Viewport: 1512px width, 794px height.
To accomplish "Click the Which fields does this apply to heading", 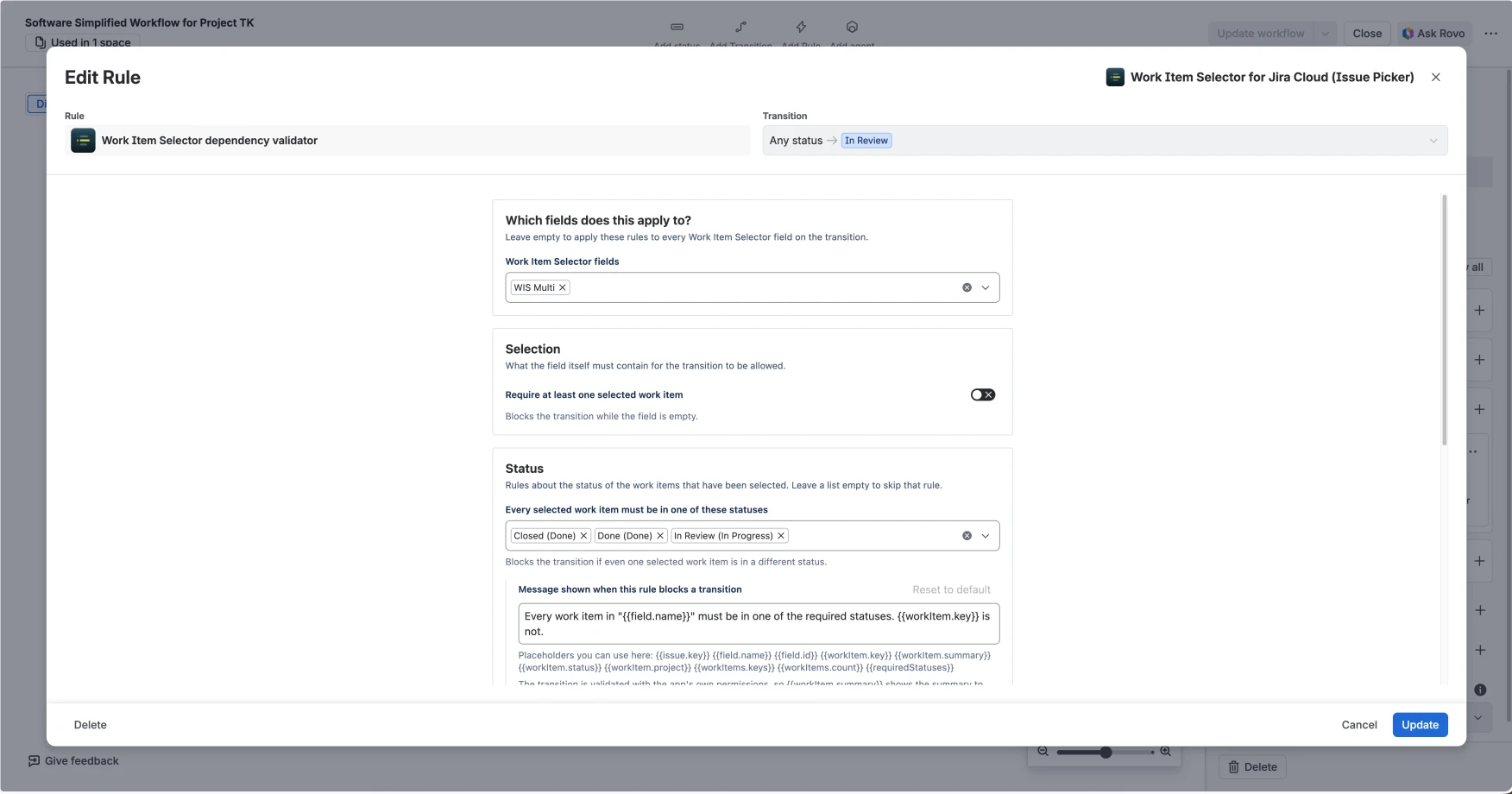I will tap(598, 221).
